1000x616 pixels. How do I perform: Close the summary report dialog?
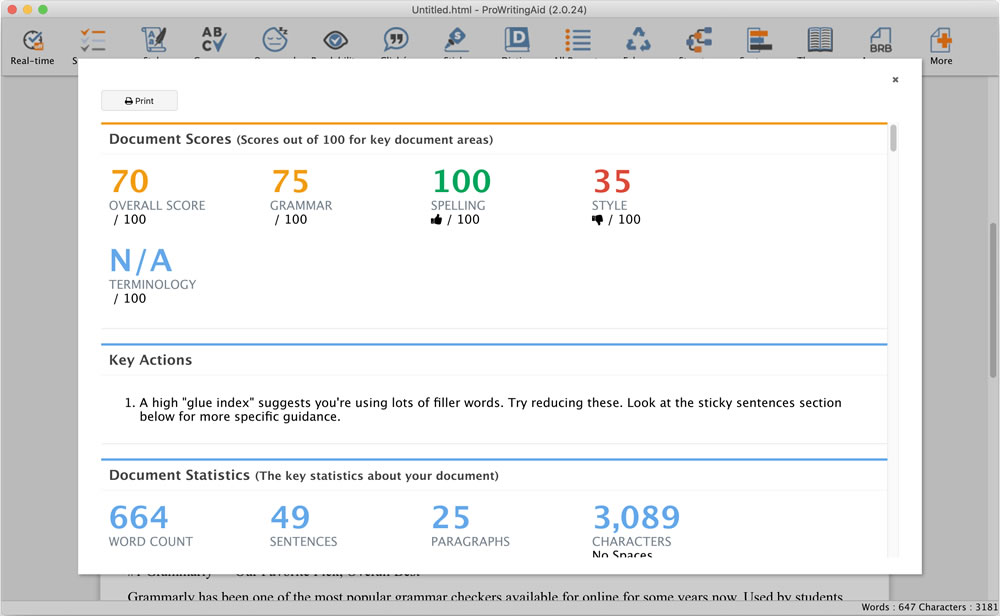[895, 80]
